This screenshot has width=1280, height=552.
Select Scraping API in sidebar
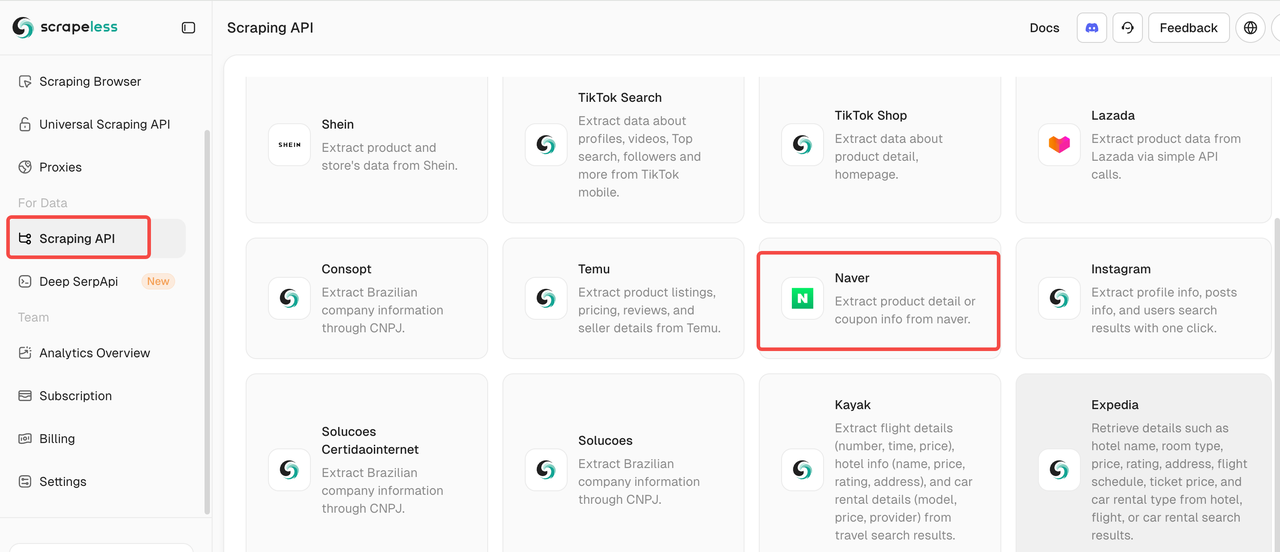pyautogui.click(x=96, y=239)
